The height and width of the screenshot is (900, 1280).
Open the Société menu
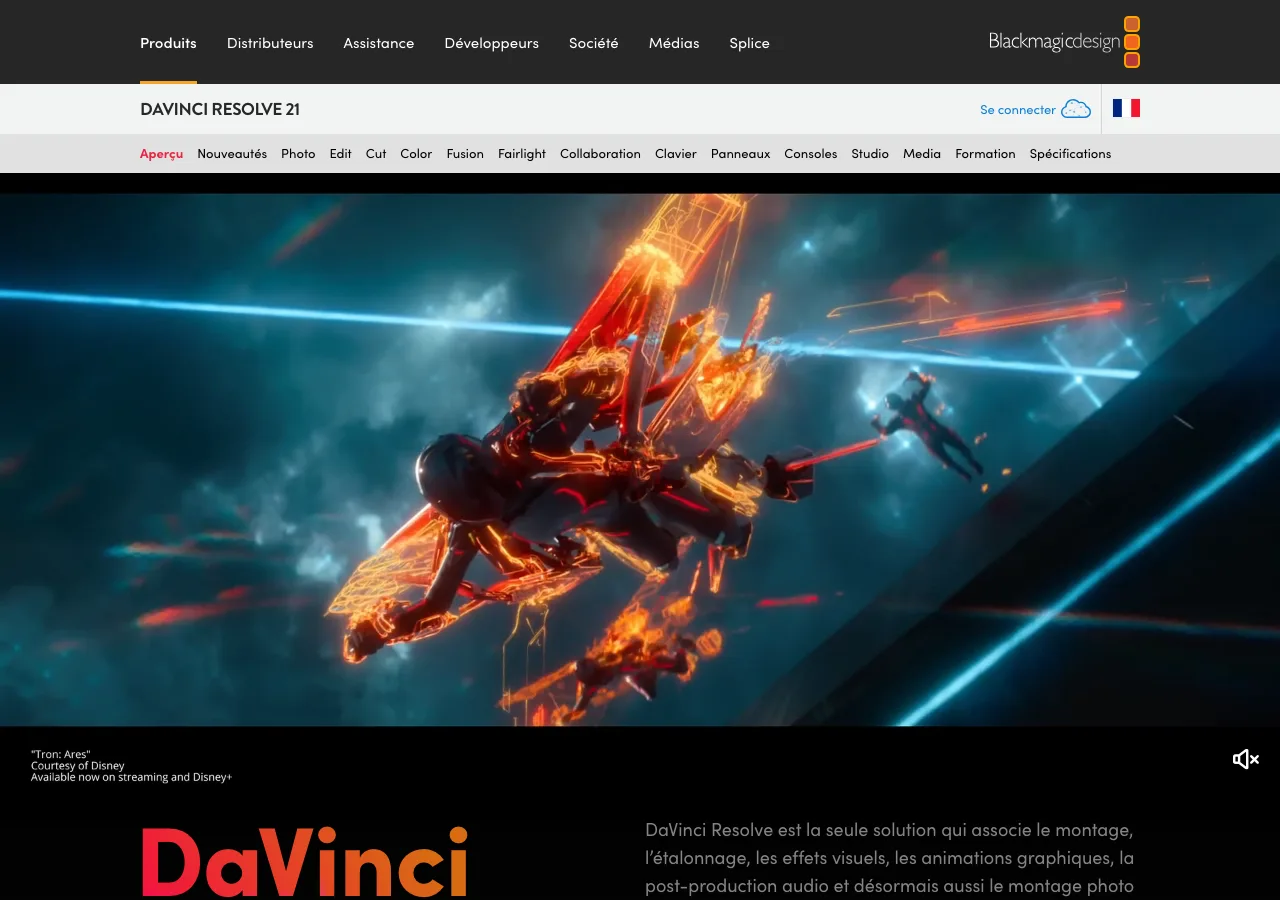pyautogui.click(x=594, y=43)
